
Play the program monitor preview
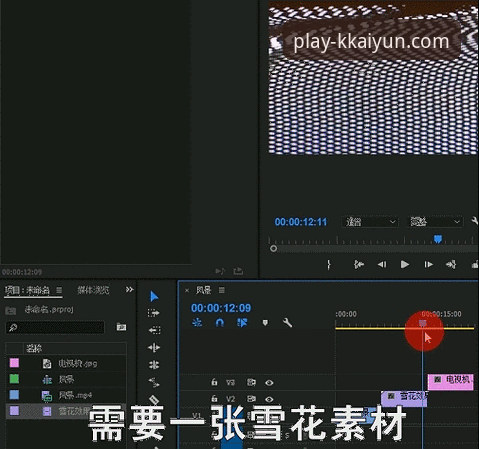(x=405, y=264)
